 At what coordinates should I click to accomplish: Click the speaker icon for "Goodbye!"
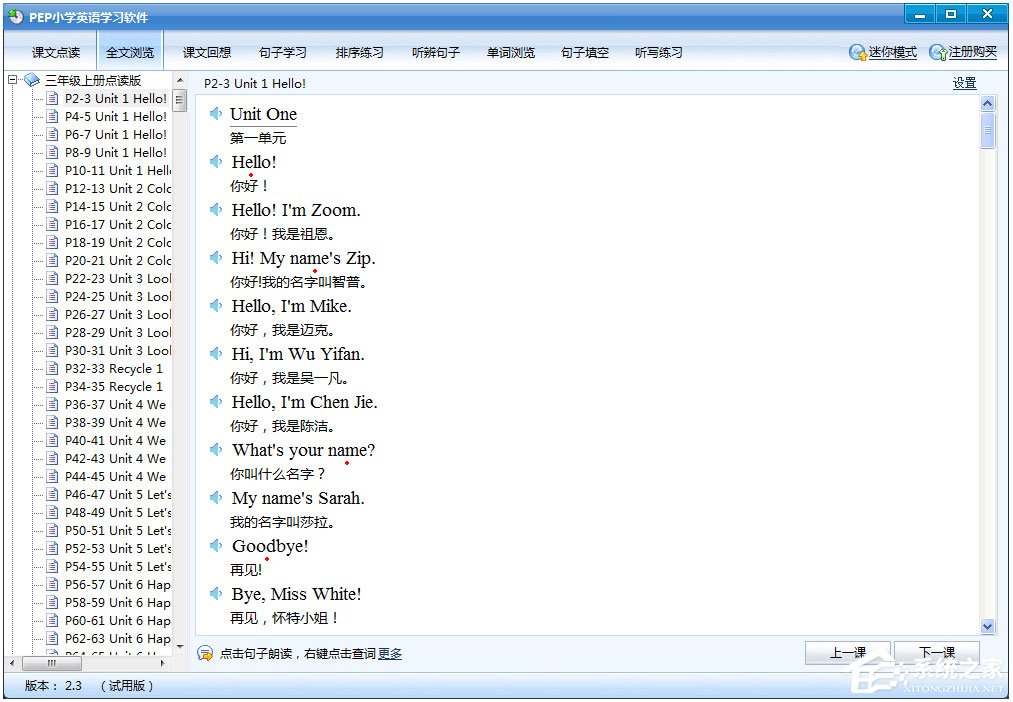point(216,545)
